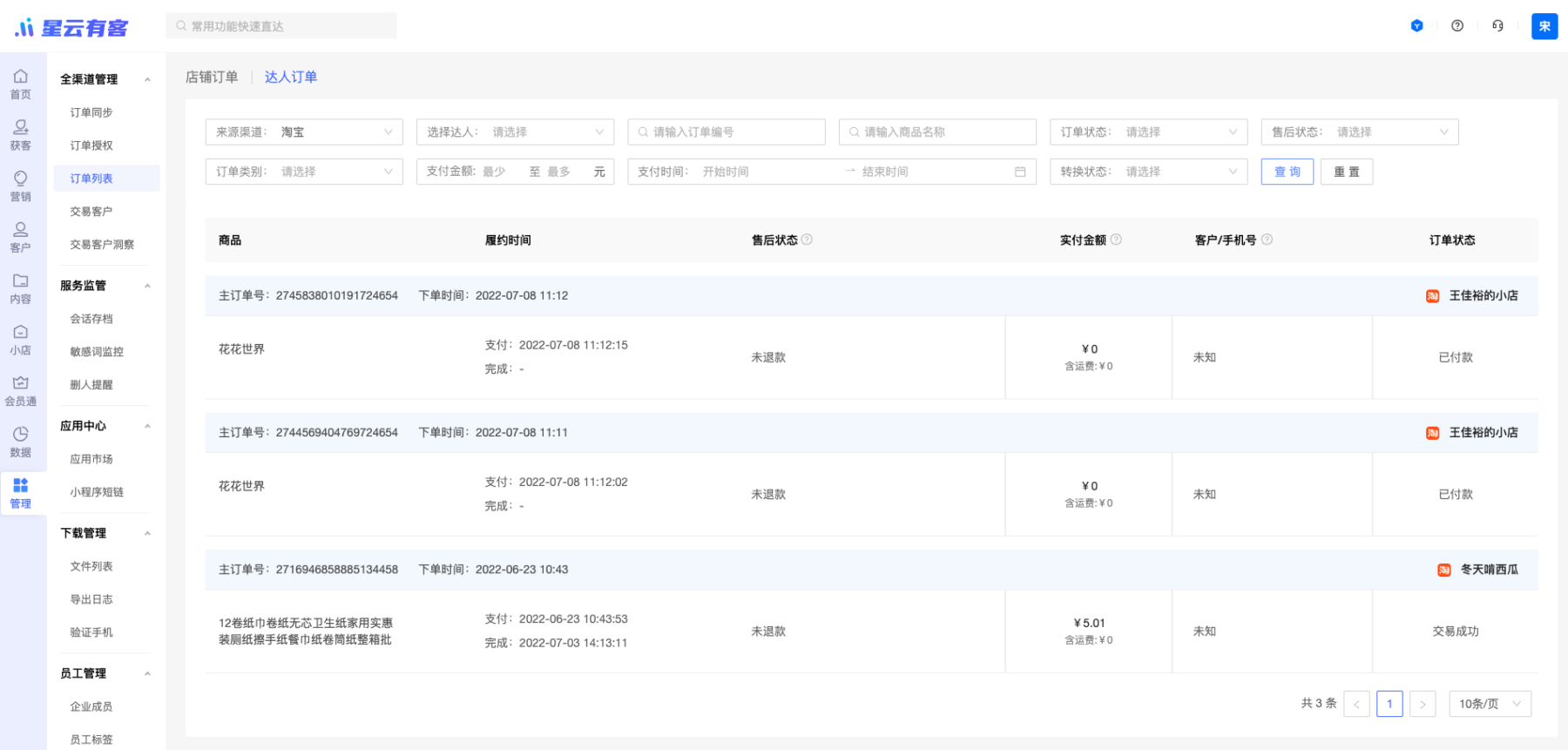Click the 查询 search button
Screen dimensions: 1568x750
[1287, 172]
